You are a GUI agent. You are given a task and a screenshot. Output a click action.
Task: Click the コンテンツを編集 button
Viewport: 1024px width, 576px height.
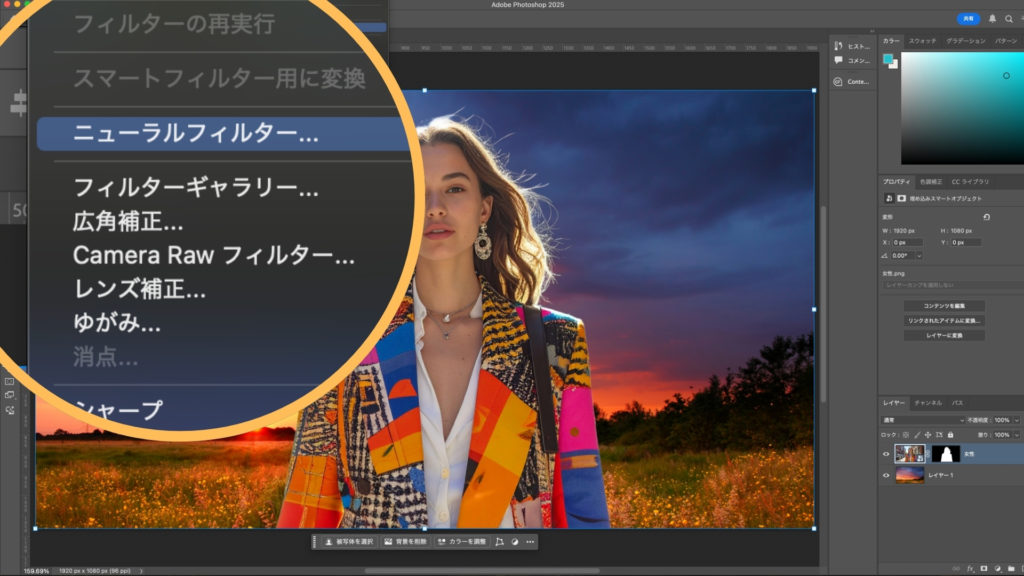pos(944,306)
